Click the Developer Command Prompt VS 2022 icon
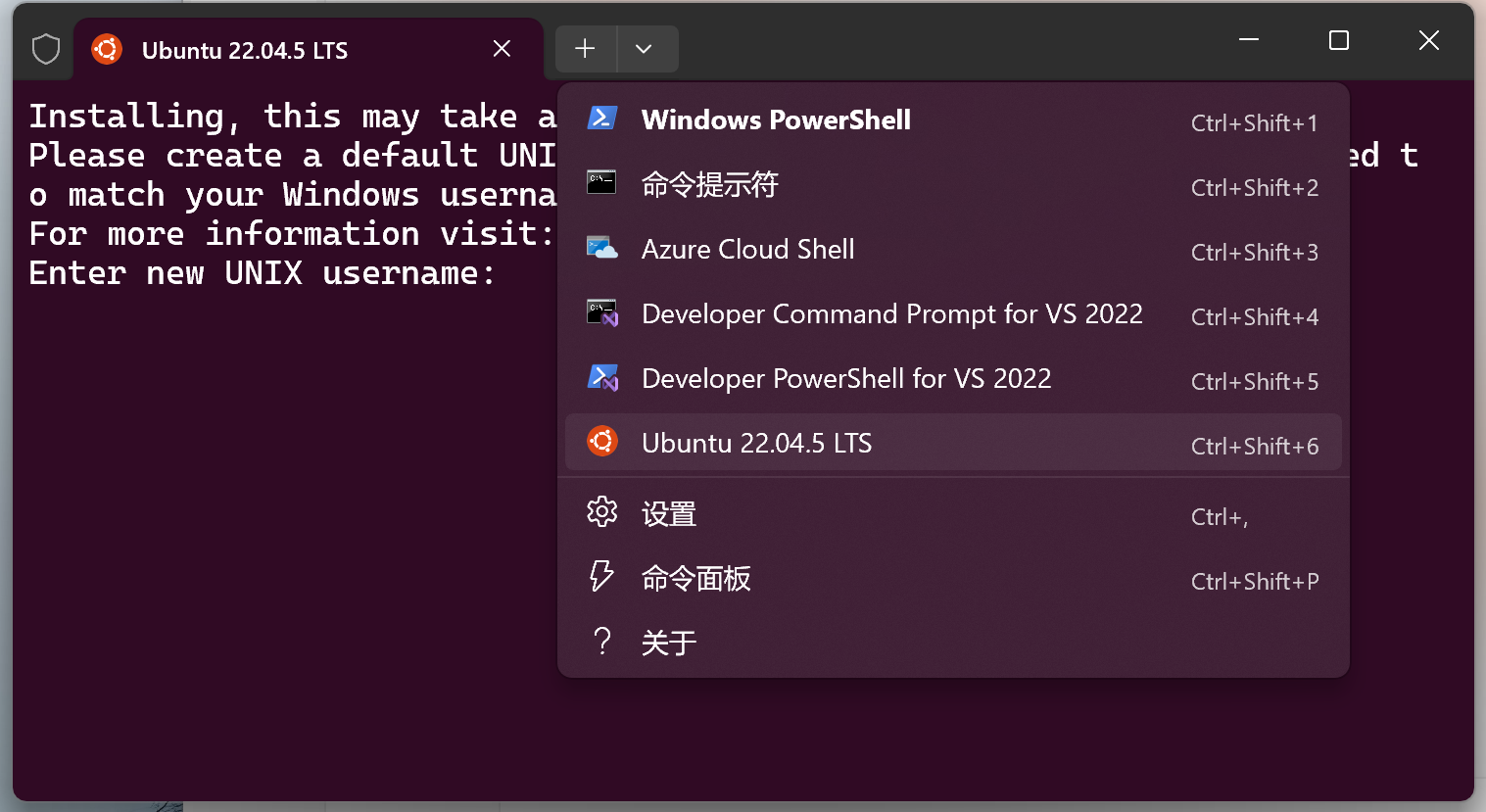Viewport: 1486px width, 812px height. click(601, 313)
